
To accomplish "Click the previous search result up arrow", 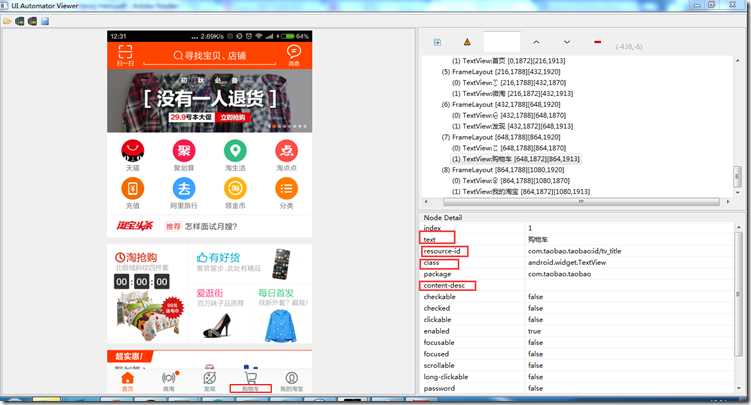I will (536, 43).
